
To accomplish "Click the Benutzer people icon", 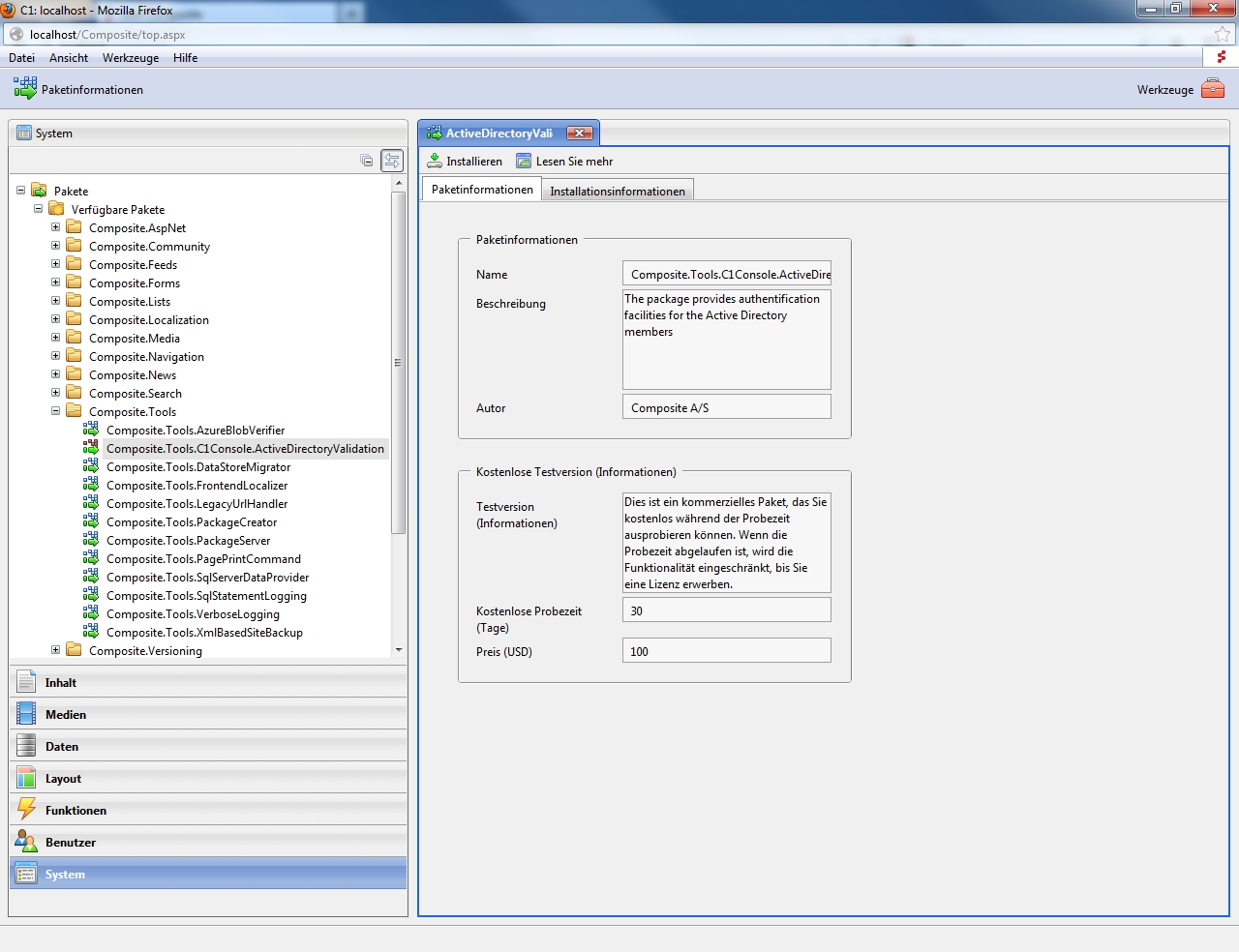I will coord(26,842).
